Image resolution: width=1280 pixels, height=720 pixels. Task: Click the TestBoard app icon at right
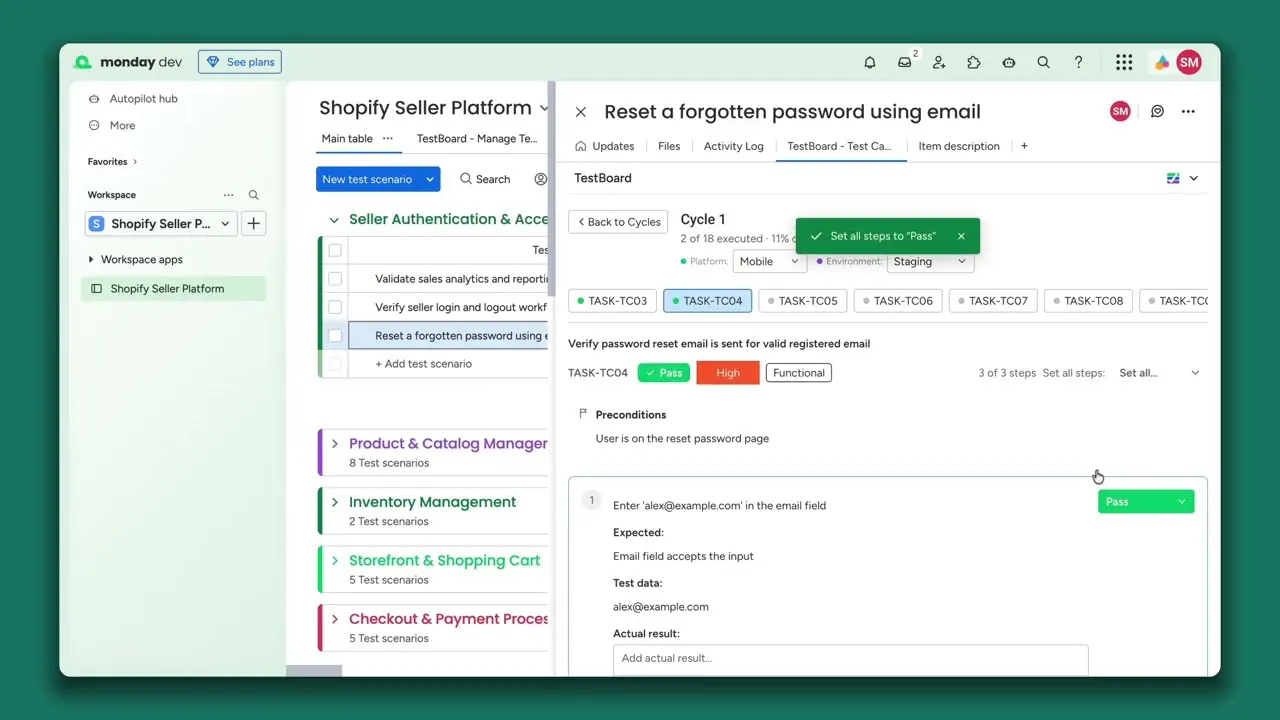click(x=1173, y=178)
